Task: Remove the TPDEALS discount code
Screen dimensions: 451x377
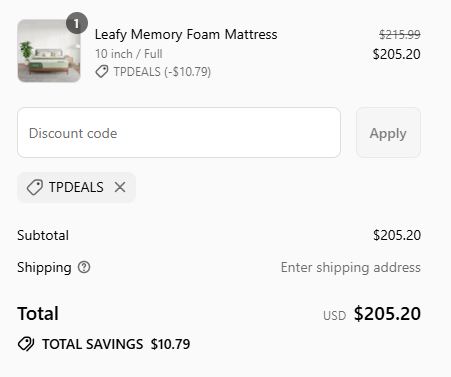Action: [120, 187]
